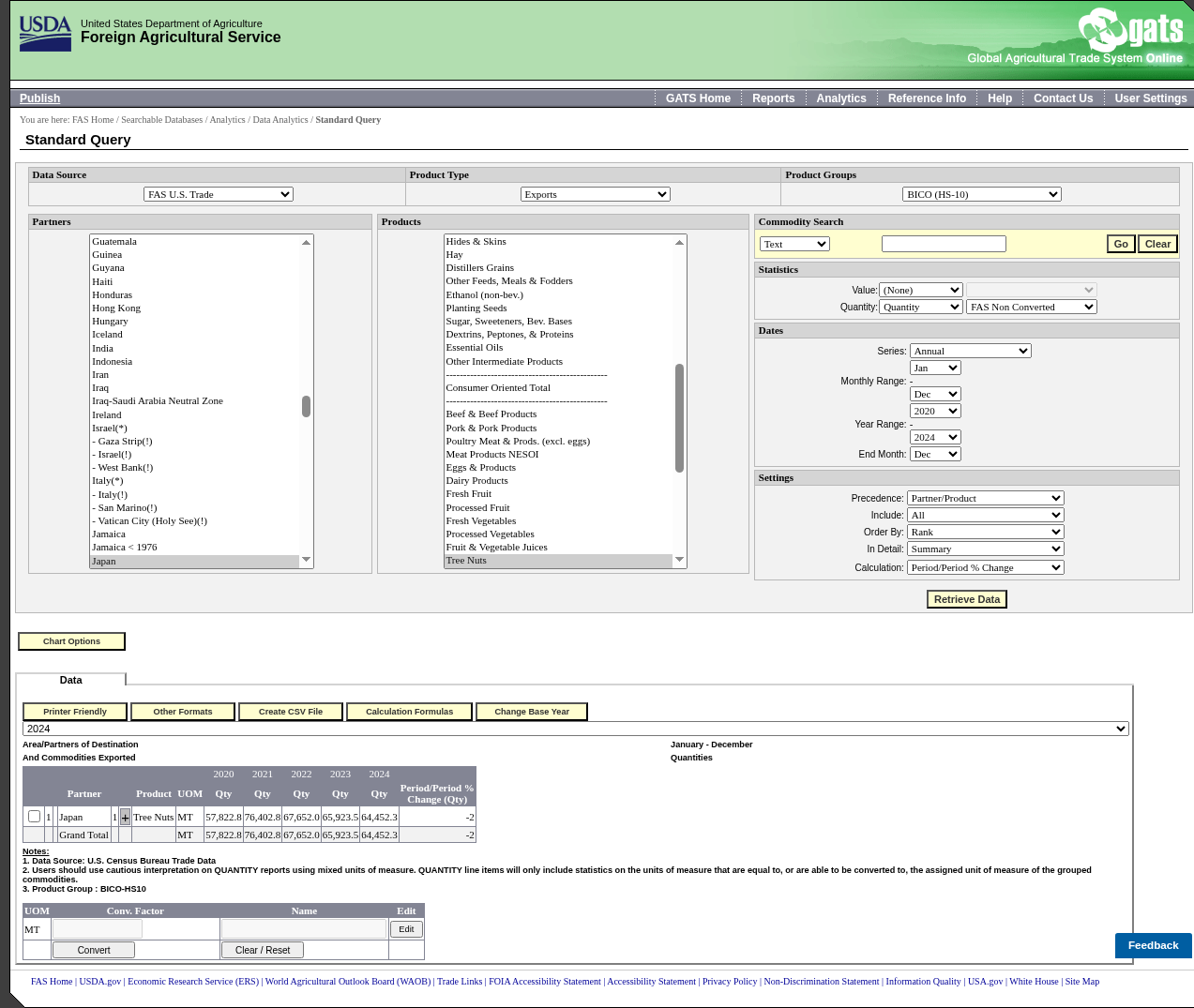This screenshot has width=1194, height=1008.
Task: Open the Value (None) dropdown
Action: [x=921, y=290]
